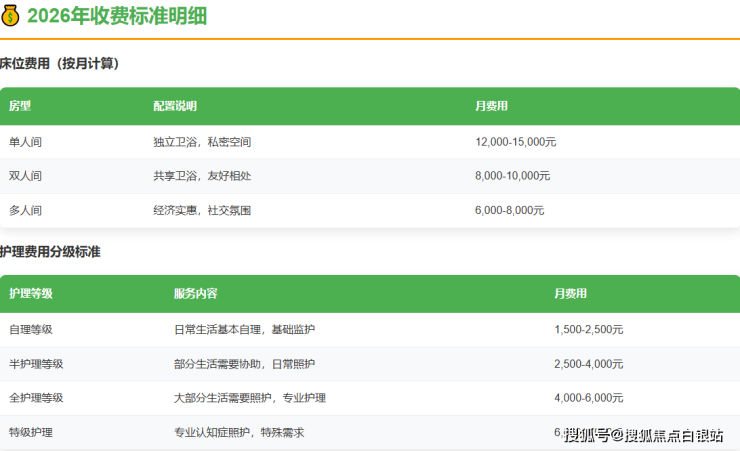
Task: Click the 房型 column header
Action: [x=20, y=106]
